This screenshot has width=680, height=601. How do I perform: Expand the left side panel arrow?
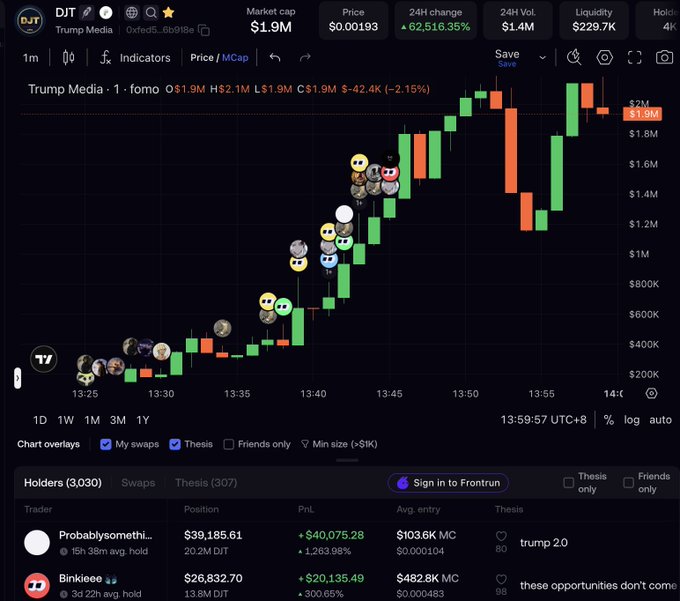coord(17,378)
